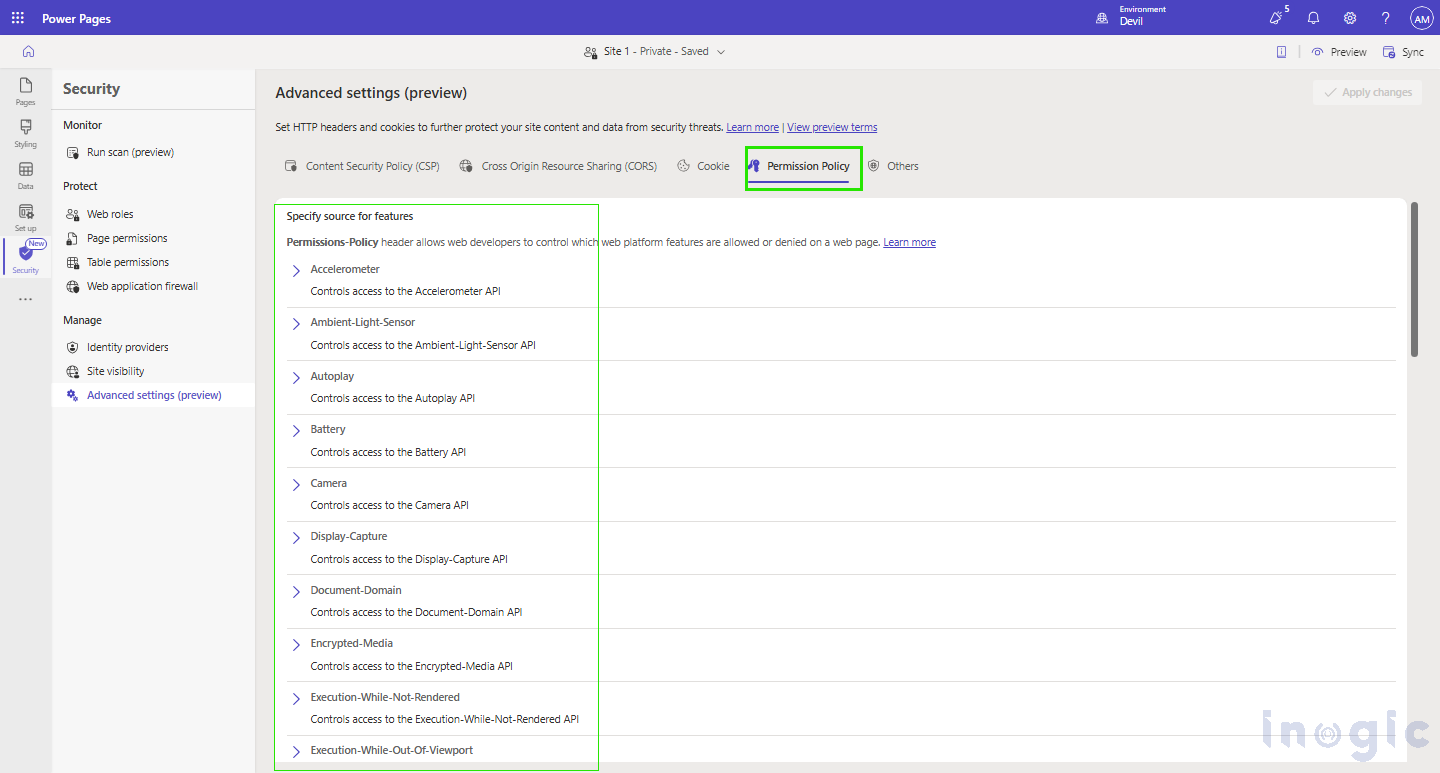Screen dimensions: 1440x773
Task: Open the Site 1 - Private - Saved dropdown
Action: 655,52
